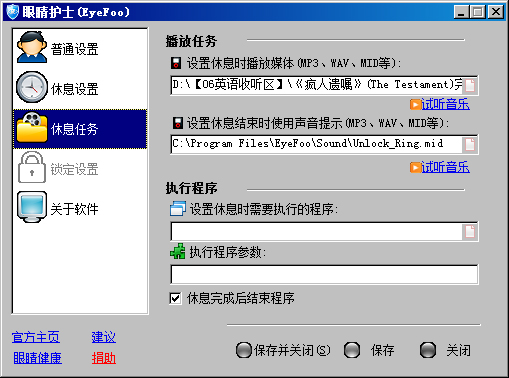The width and height of the screenshot is (509, 378).
Task: Select the 锁定设置 tab
Action: [80, 169]
